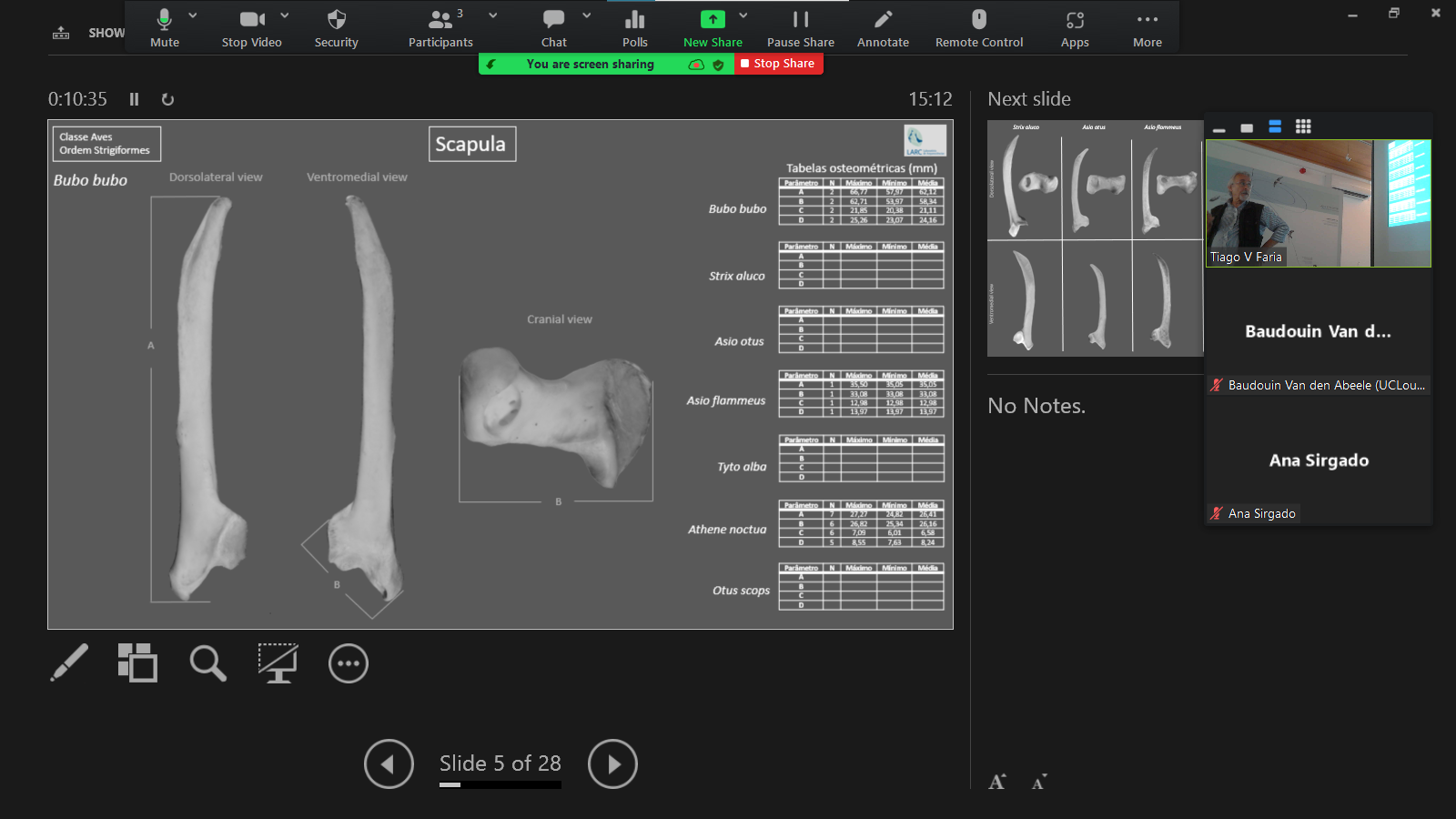Zoom into the slide magnifier

click(x=207, y=663)
